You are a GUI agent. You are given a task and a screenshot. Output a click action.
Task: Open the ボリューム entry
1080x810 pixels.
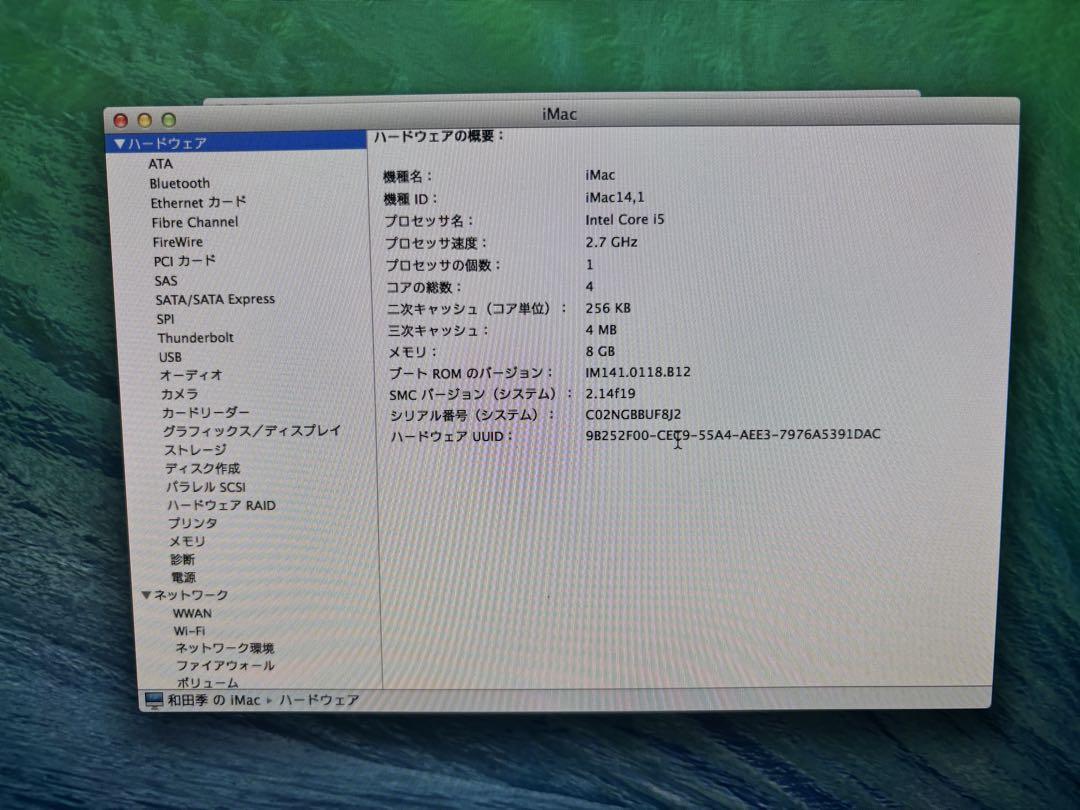[207, 683]
